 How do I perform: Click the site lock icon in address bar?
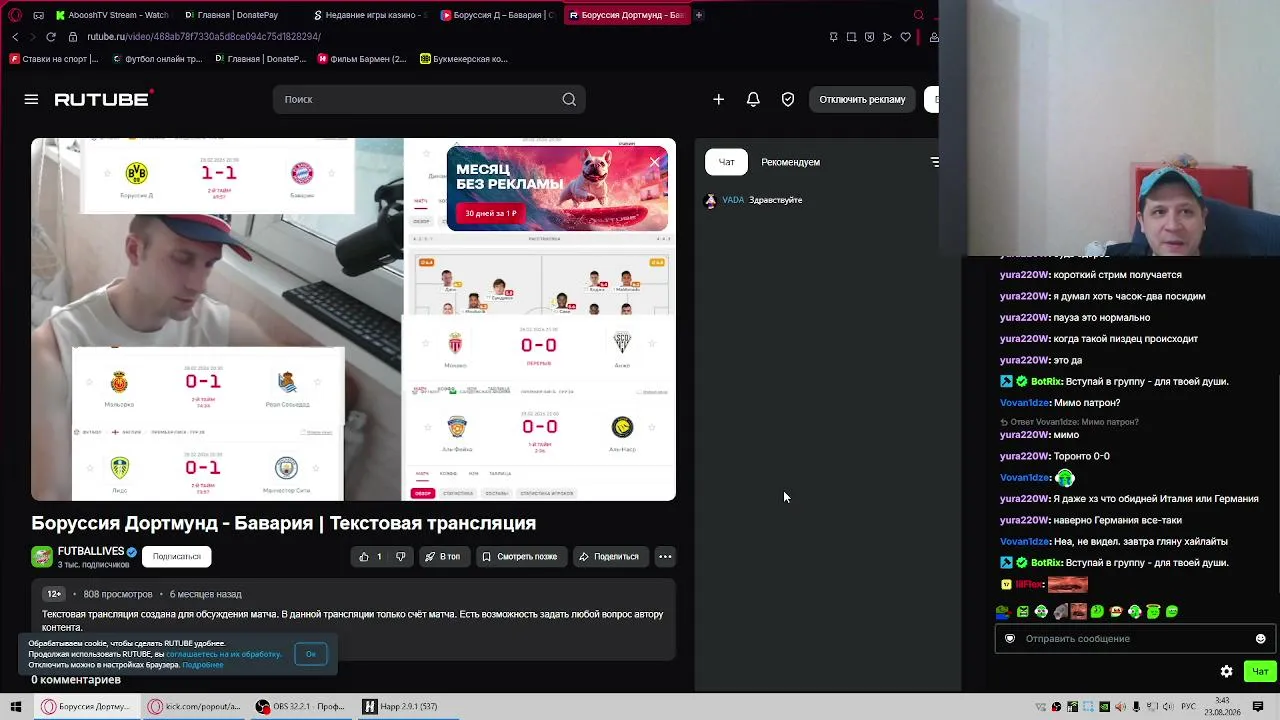pyautogui.click(x=73, y=37)
